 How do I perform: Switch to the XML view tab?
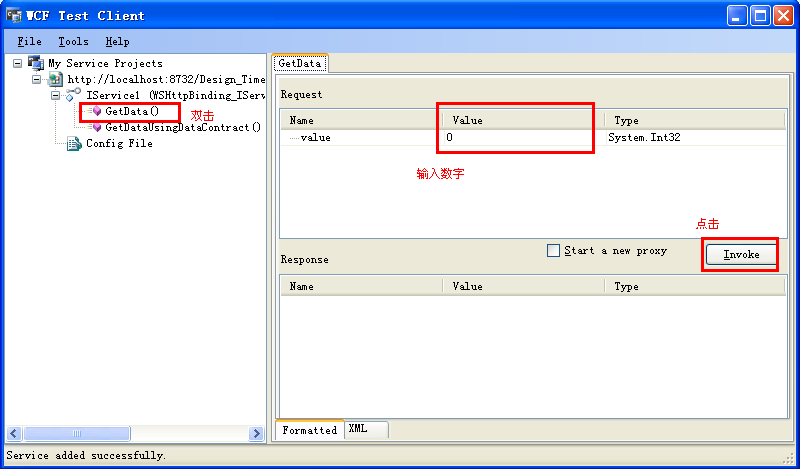click(366, 429)
